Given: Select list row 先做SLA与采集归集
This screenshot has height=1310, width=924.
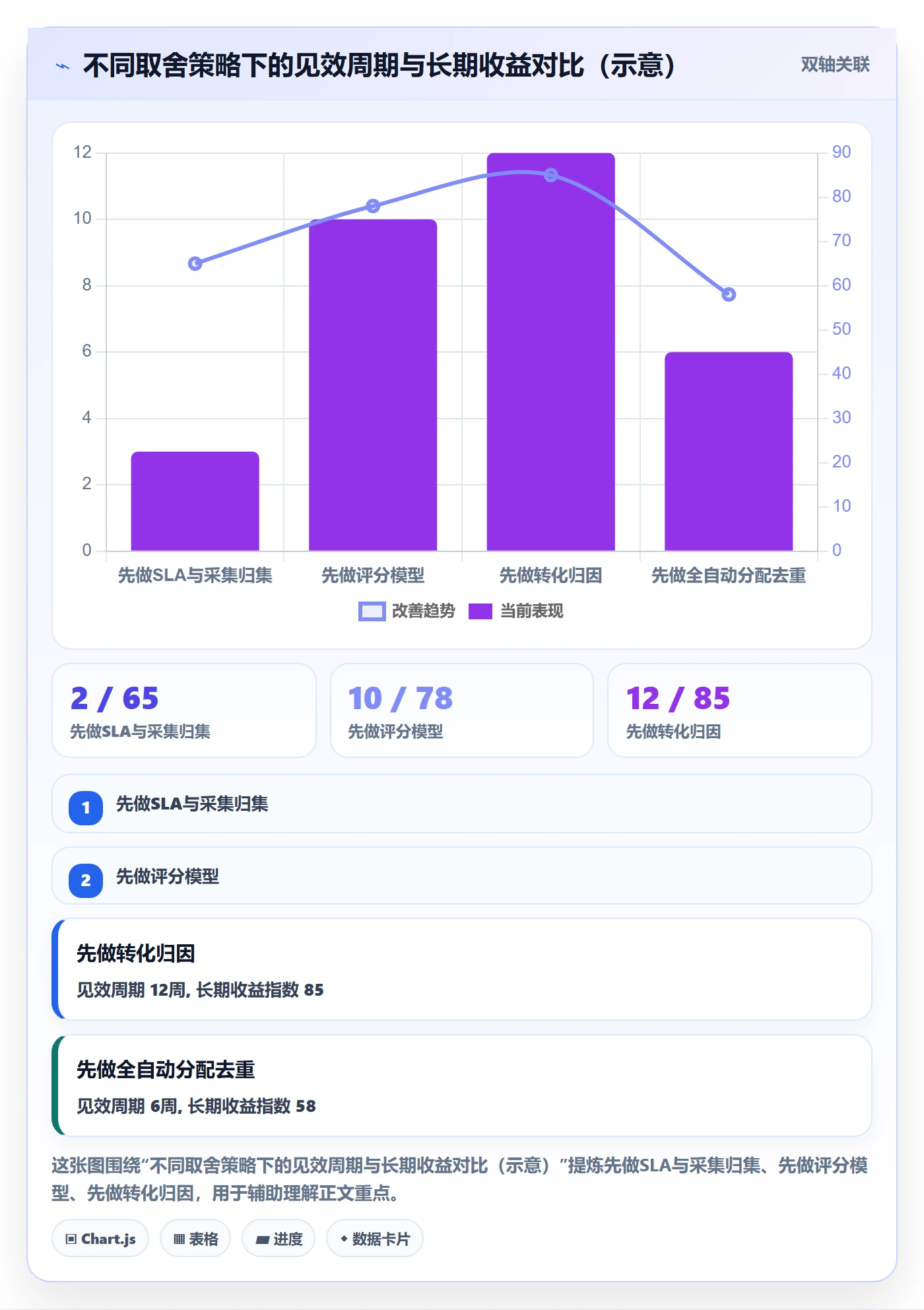Looking at the screenshot, I should pos(462,804).
